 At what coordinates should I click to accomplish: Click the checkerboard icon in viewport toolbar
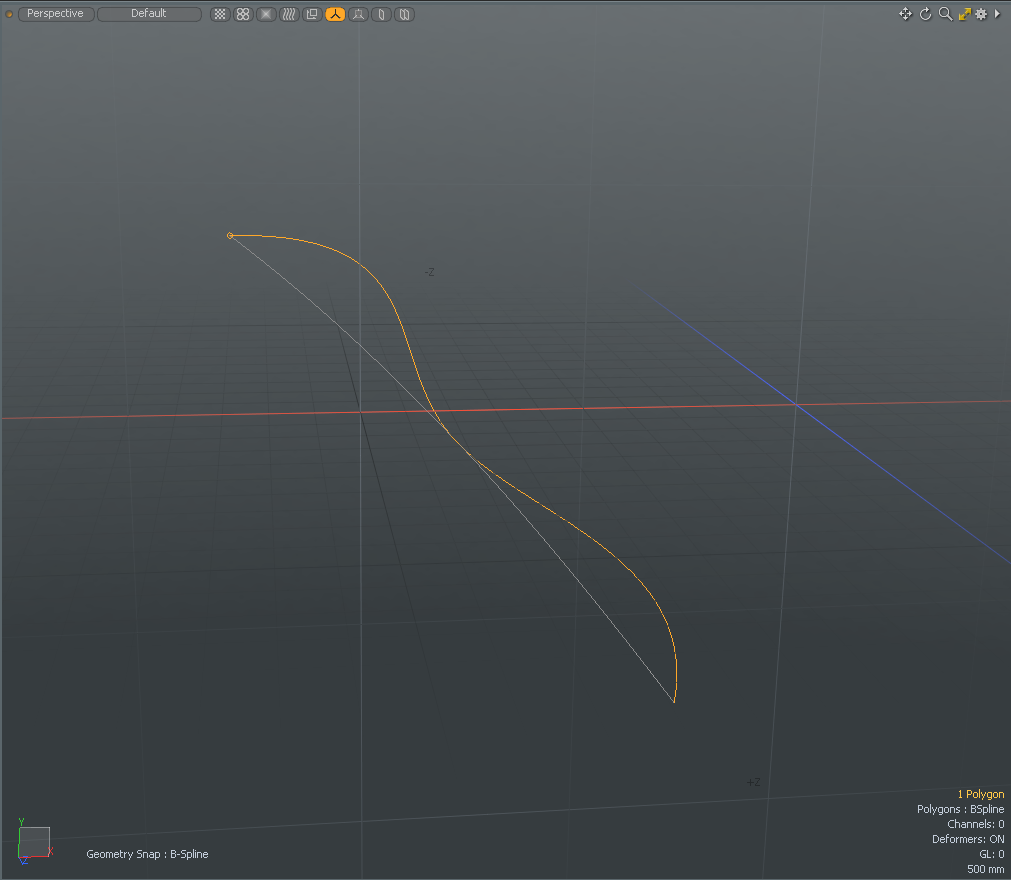[x=220, y=15]
